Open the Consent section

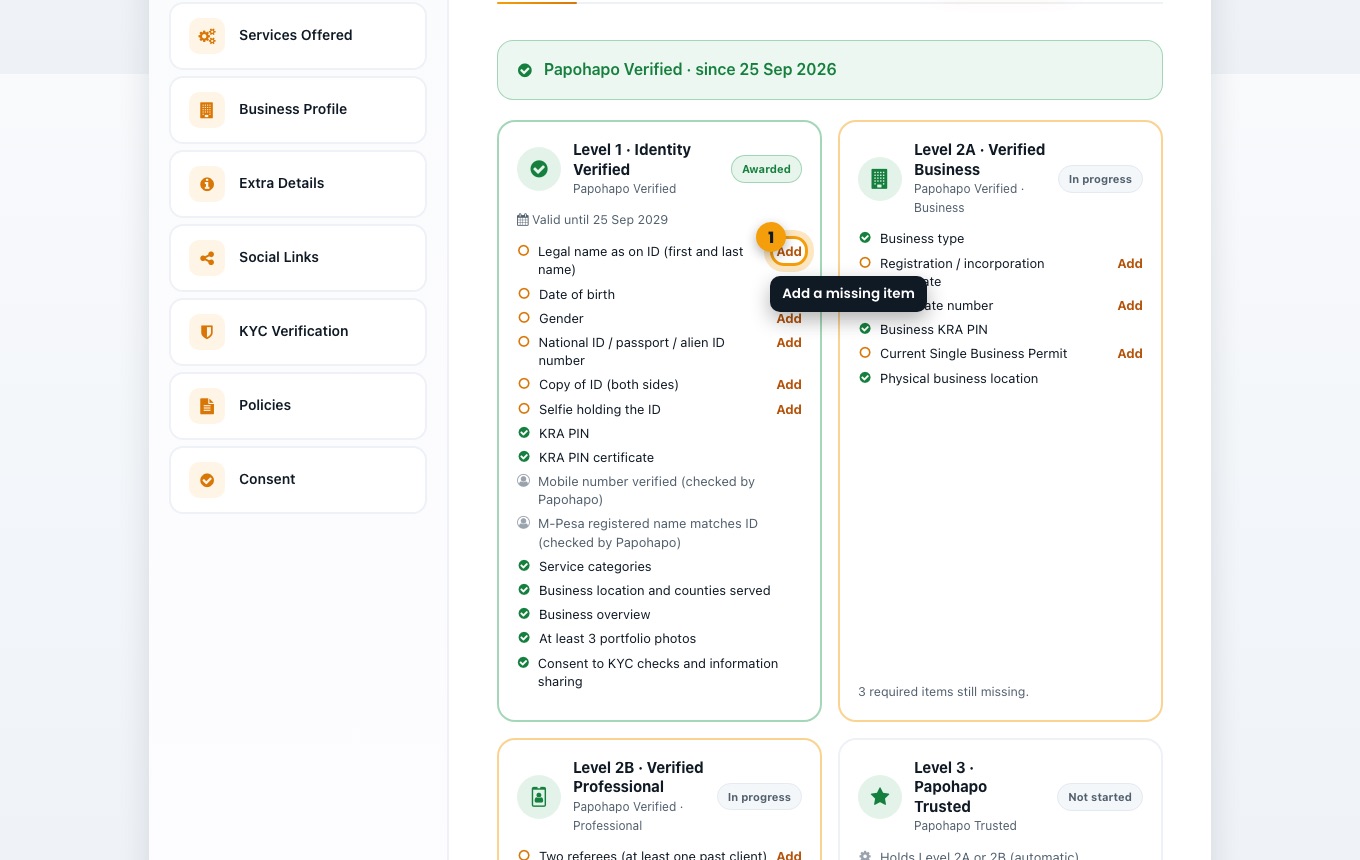[298, 480]
